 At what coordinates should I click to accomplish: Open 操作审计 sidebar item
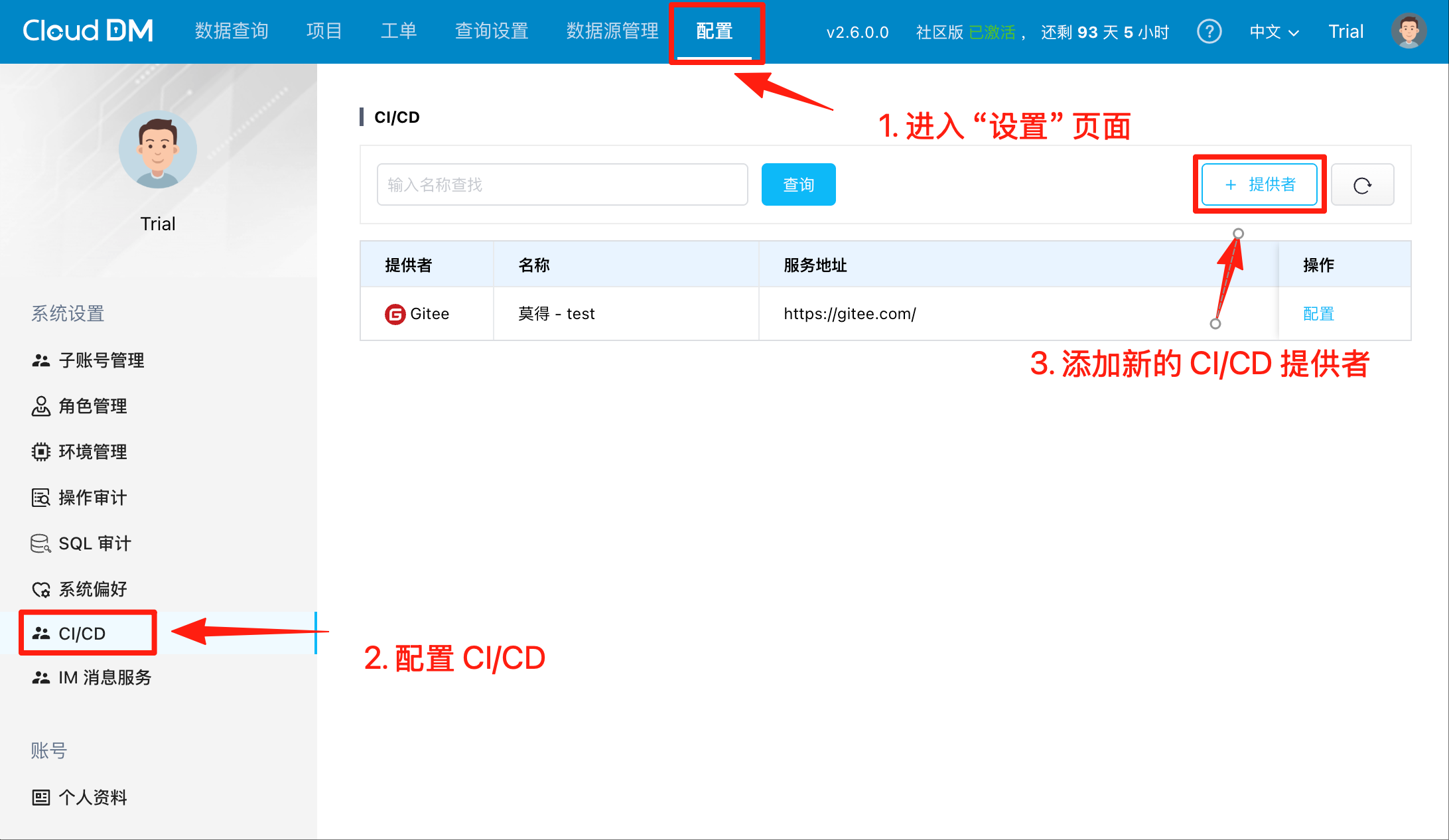(92, 498)
